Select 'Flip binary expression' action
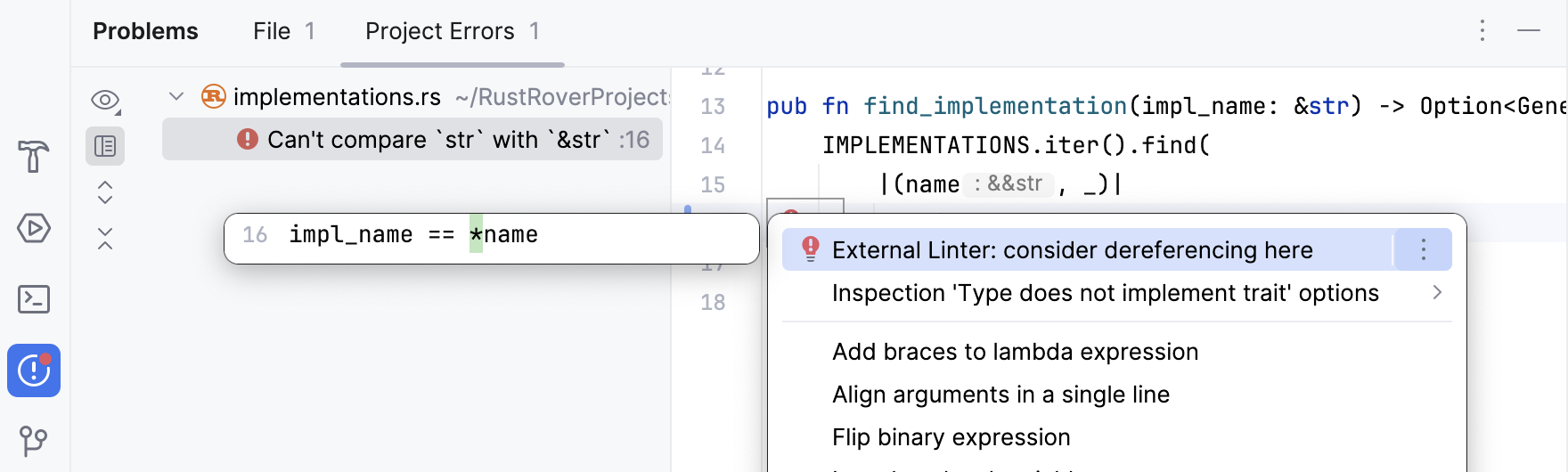Viewport: 1568px width, 472px height. click(951, 437)
